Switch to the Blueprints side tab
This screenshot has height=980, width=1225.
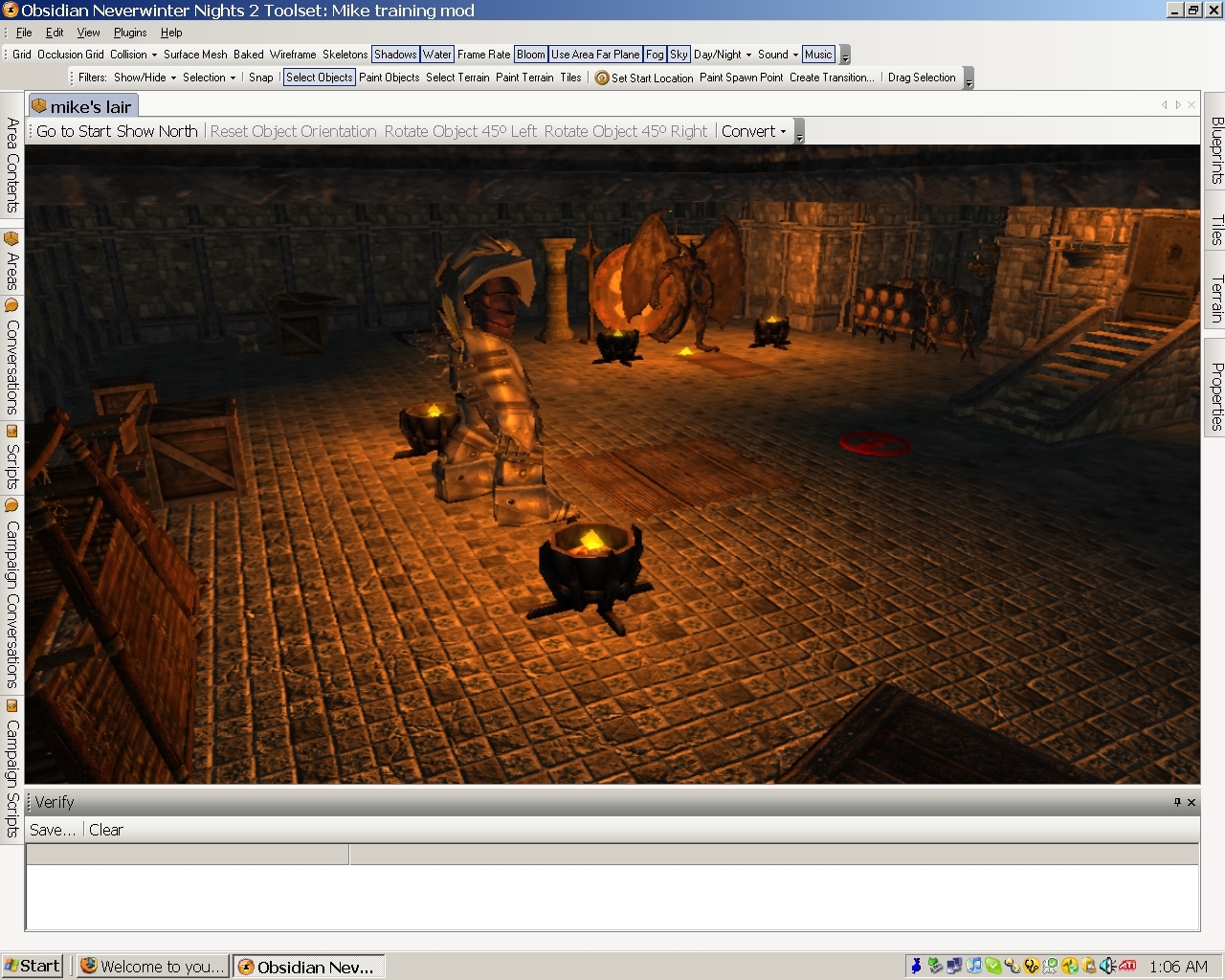tap(1215, 150)
